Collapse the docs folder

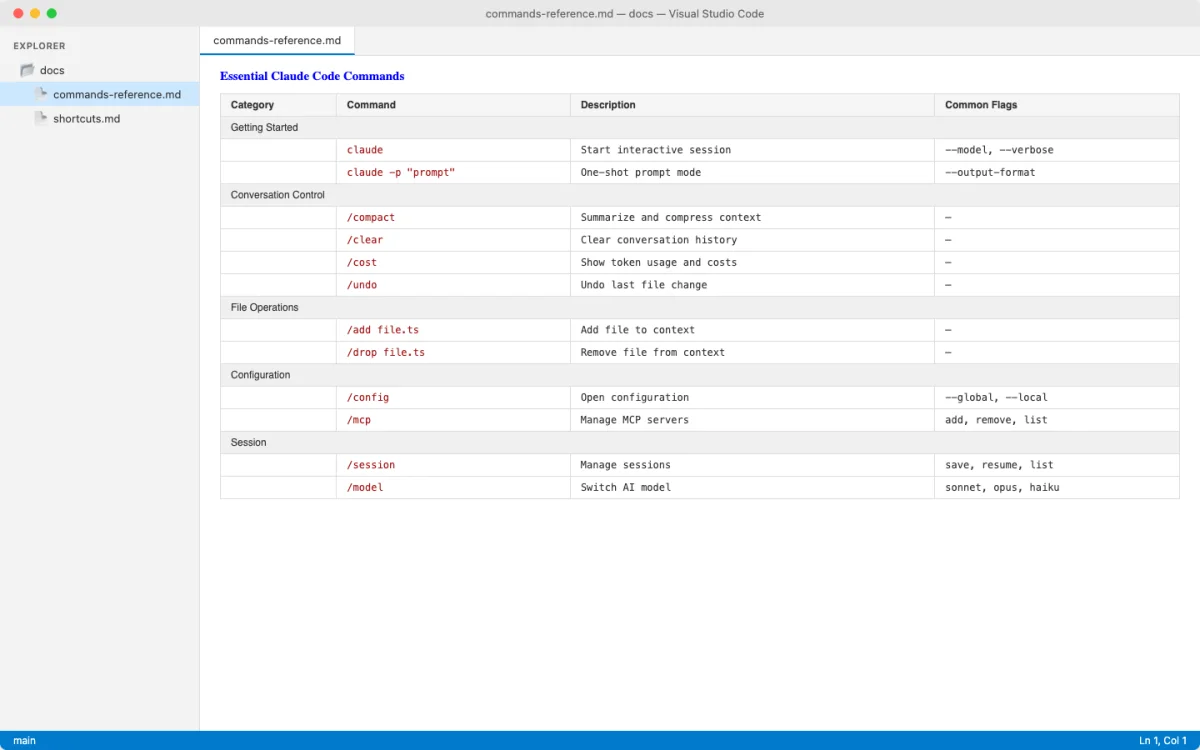pos(100,70)
